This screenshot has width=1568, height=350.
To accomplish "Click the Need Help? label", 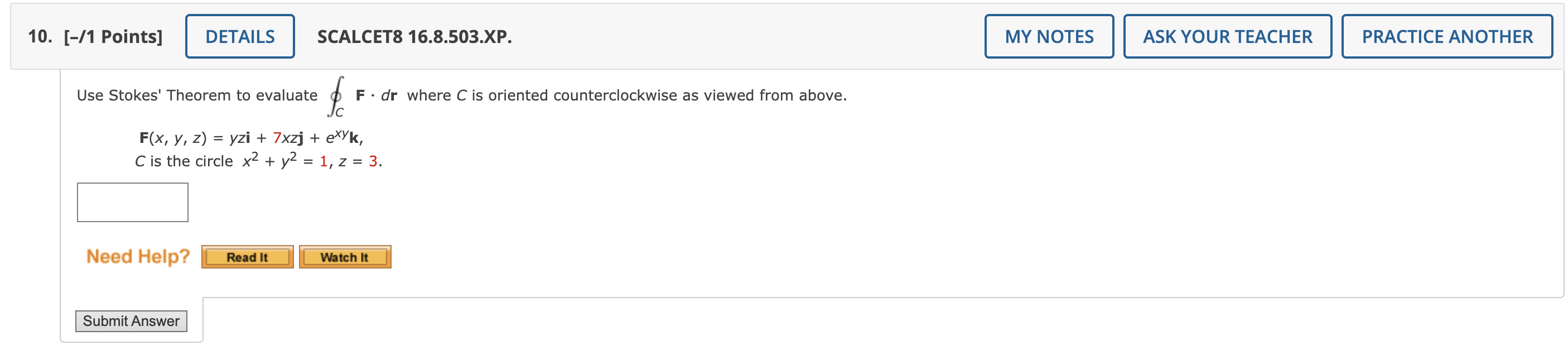I will pyautogui.click(x=139, y=256).
